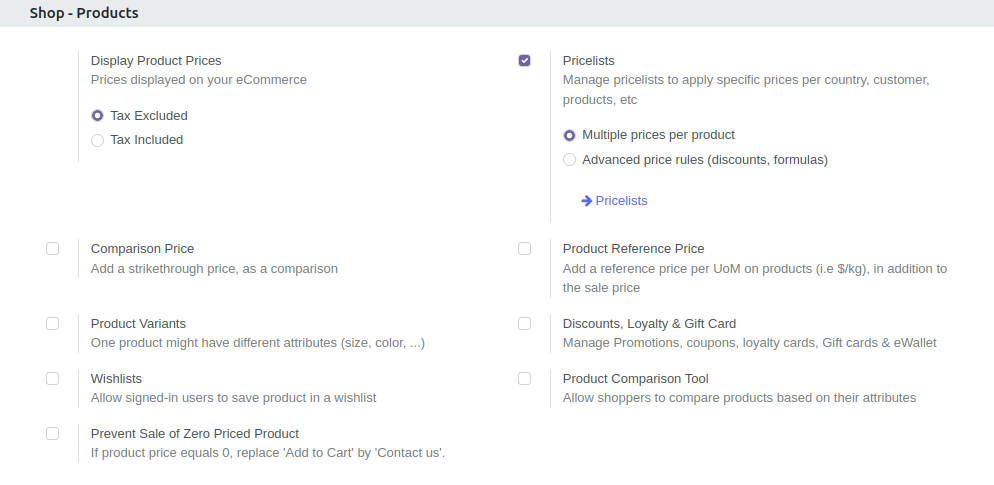The height and width of the screenshot is (485, 994).
Task: Enable the Product Reference Price checkbox
Action: (524, 249)
